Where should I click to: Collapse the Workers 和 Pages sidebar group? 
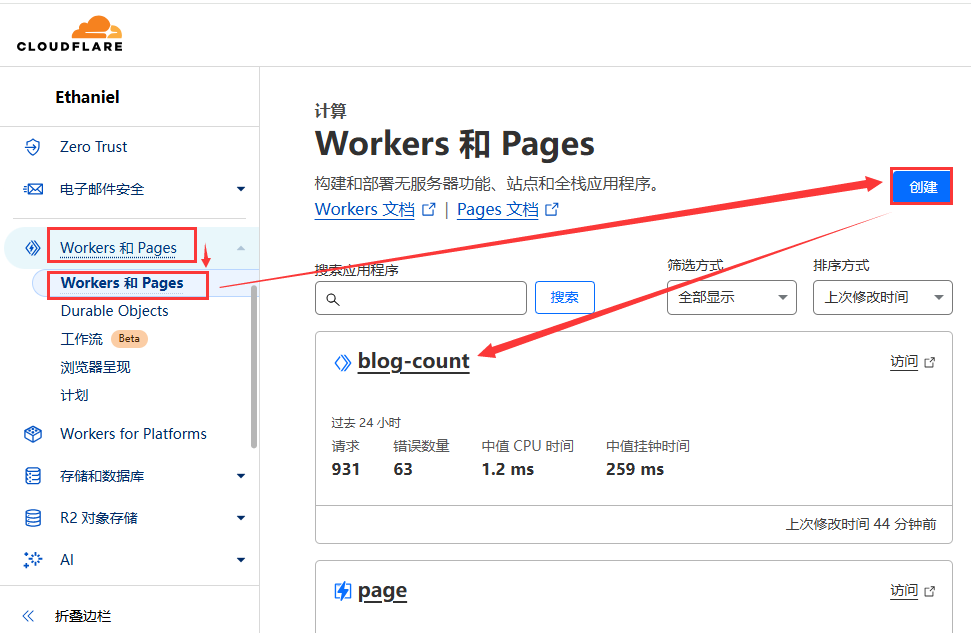tap(240, 248)
